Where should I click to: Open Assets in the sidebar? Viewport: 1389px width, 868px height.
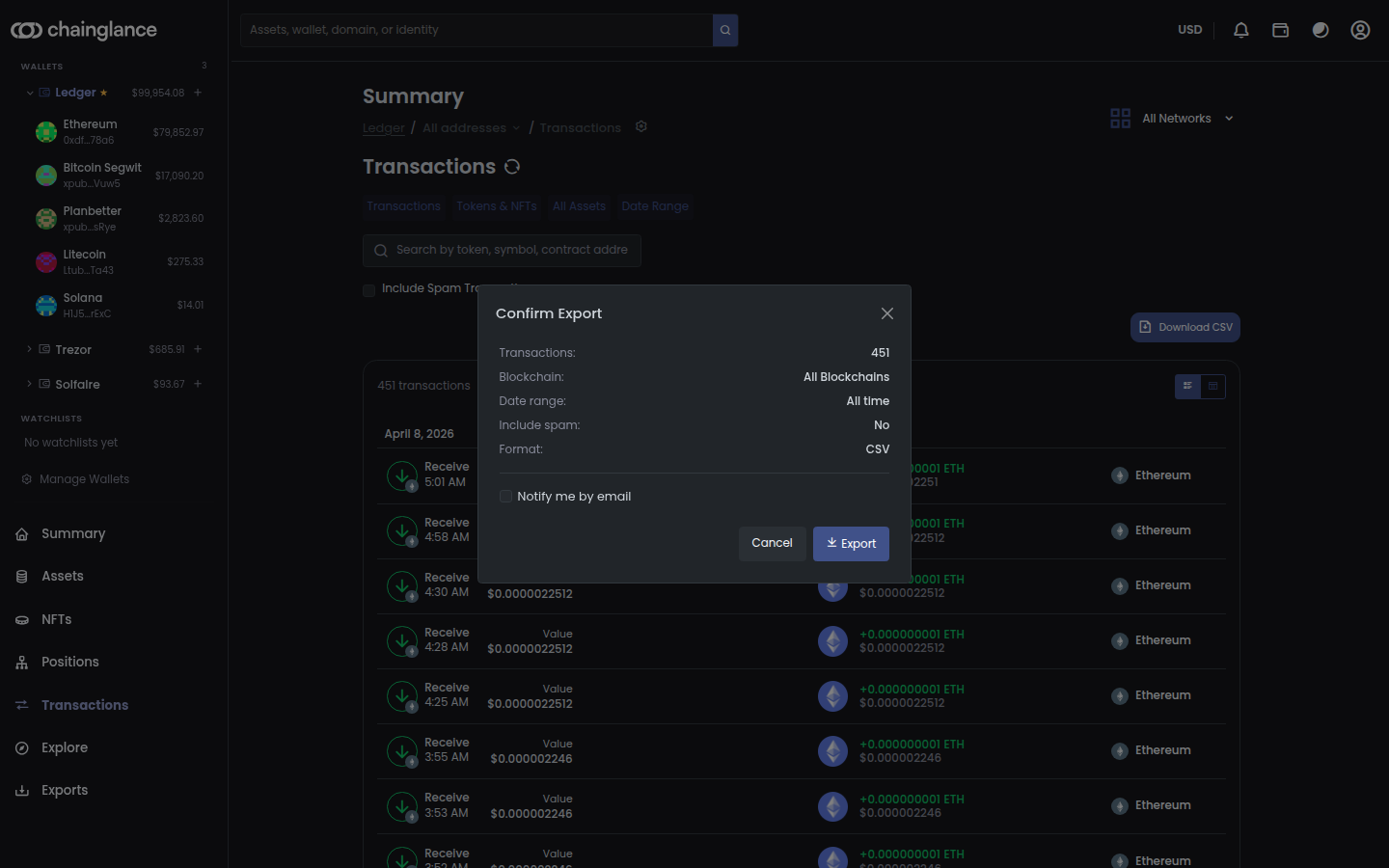[x=63, y=576]
